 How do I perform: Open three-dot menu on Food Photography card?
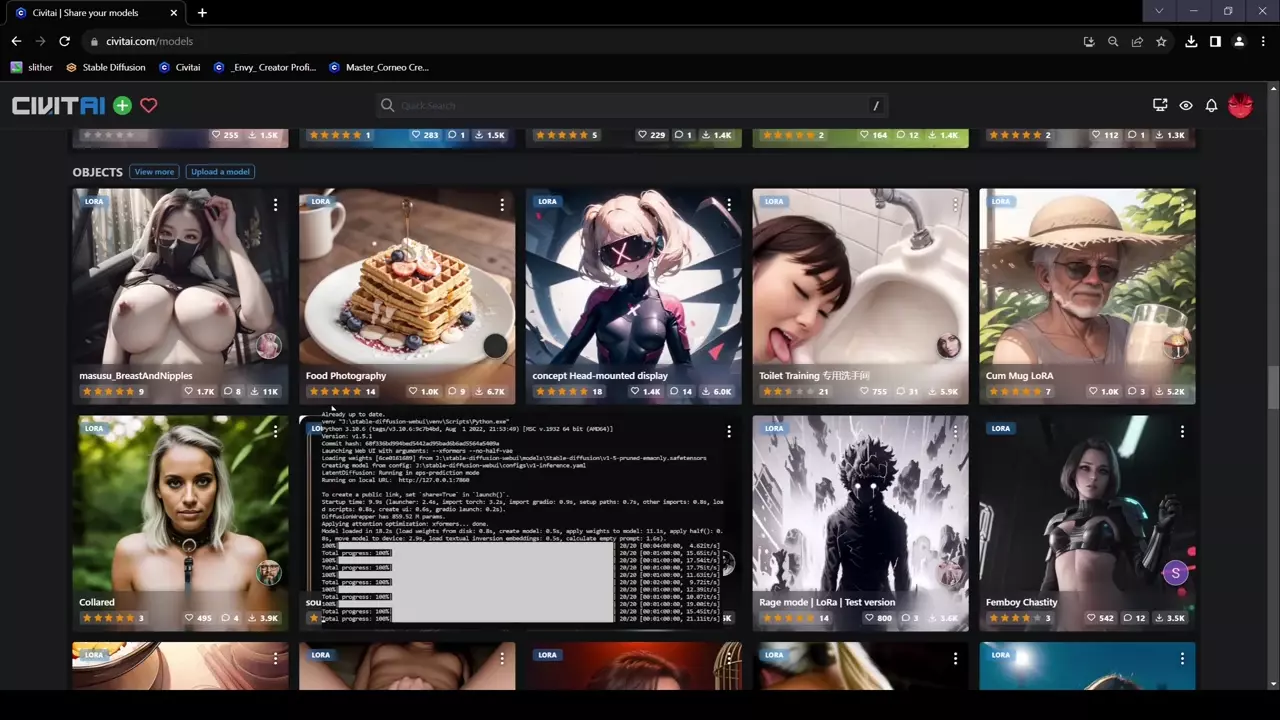502,205
